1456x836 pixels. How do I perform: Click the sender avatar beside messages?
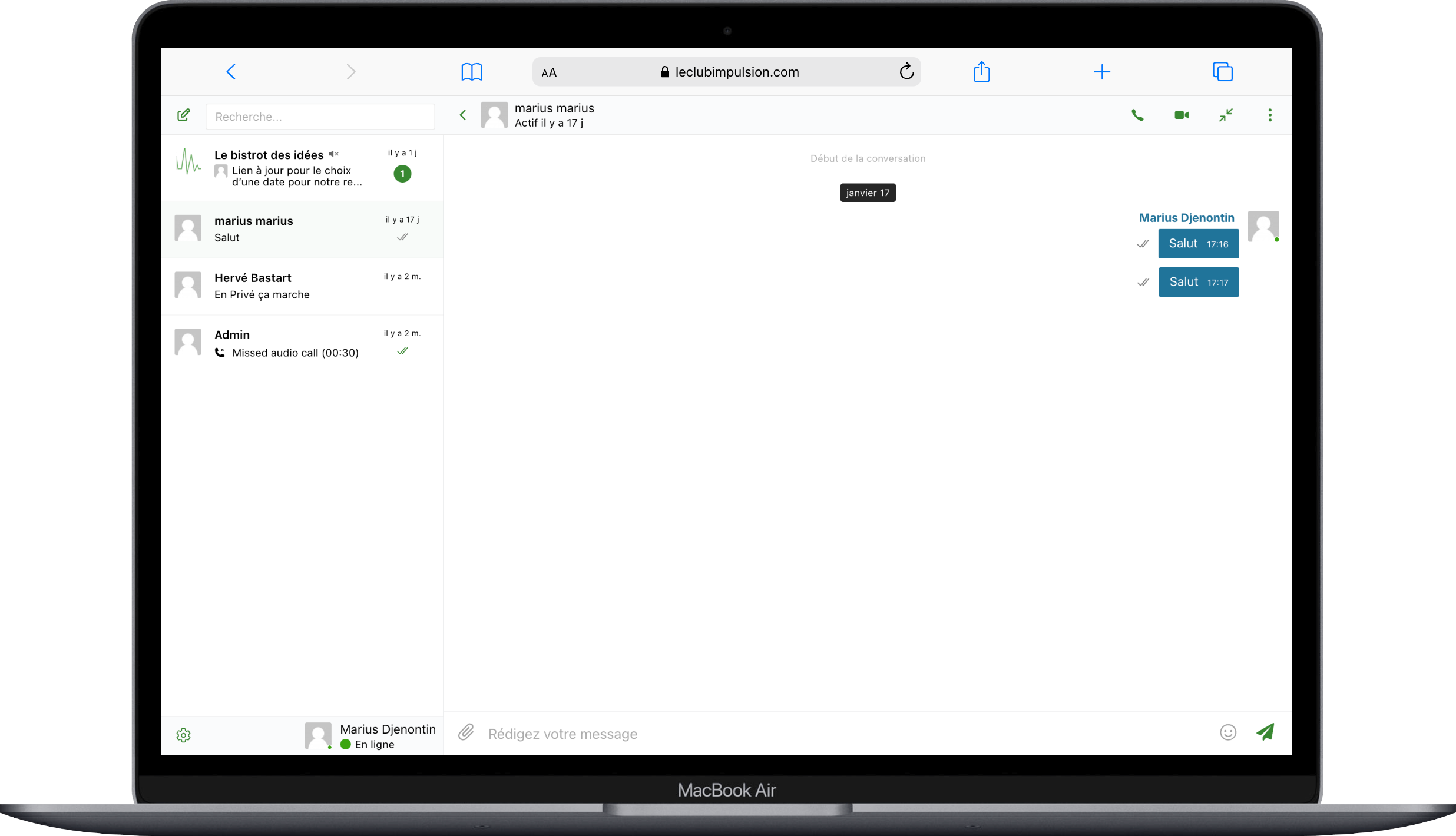pos(1263,226)
